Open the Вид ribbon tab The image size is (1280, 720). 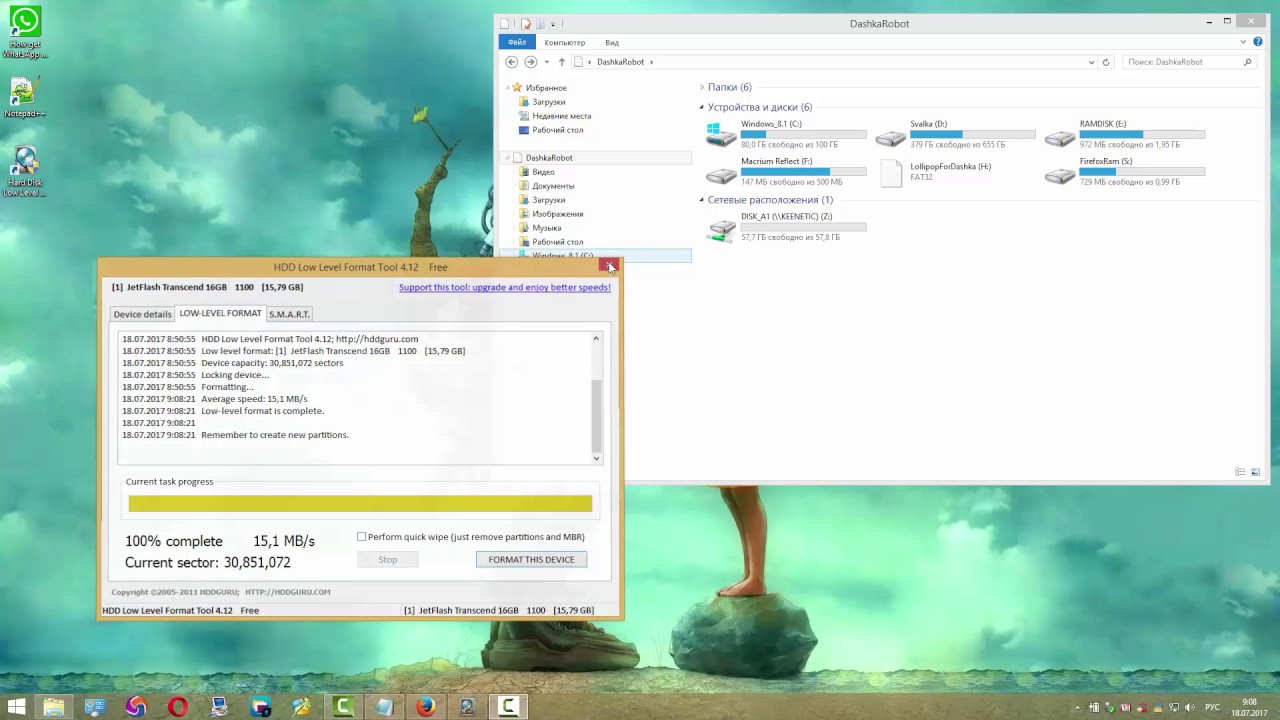click(612, 42)
